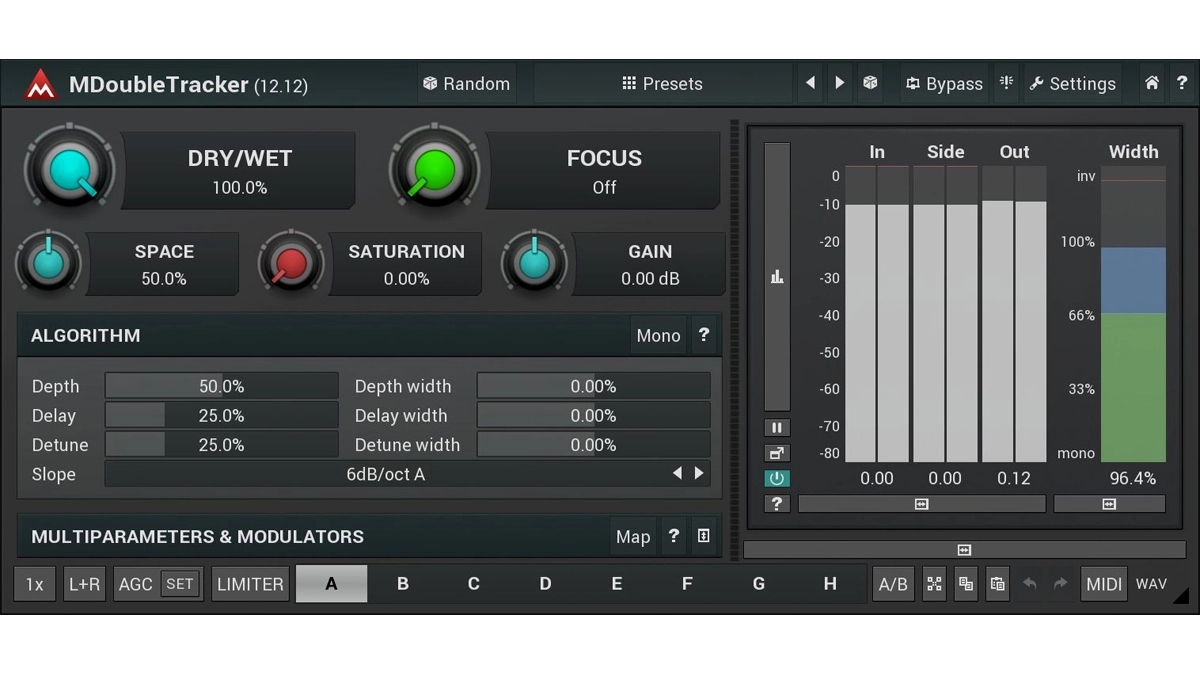Open Multiparameters & Modulators help
Viewport: 1200px width, 675px height.
[x=674, y=537]
